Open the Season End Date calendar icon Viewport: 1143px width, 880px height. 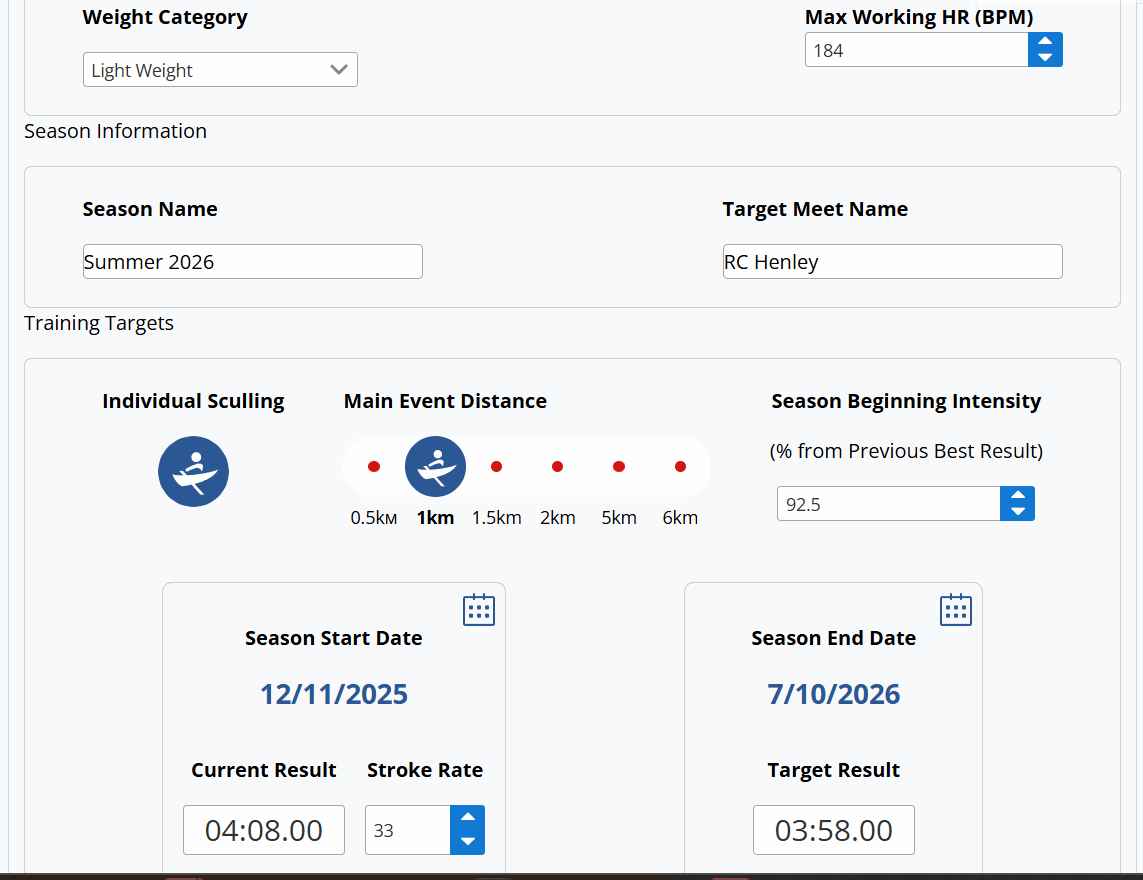956,609
